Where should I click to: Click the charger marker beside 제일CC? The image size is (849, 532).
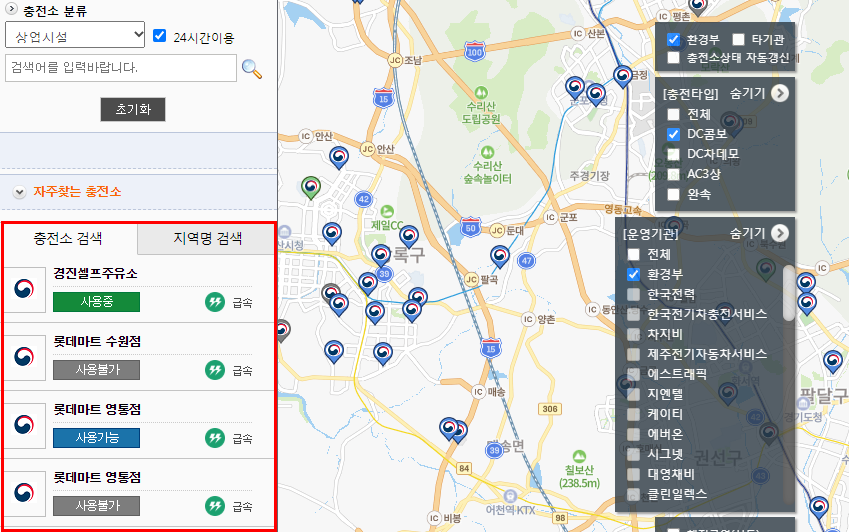pyautogui.click(x=409, y=237)
